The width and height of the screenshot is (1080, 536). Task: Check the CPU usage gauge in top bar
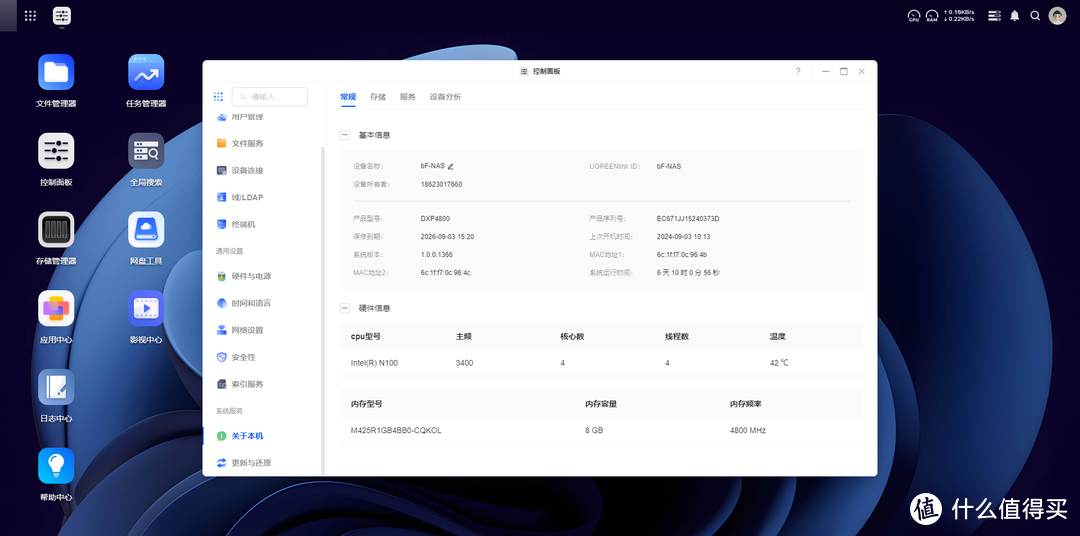(x=914, y=15)
